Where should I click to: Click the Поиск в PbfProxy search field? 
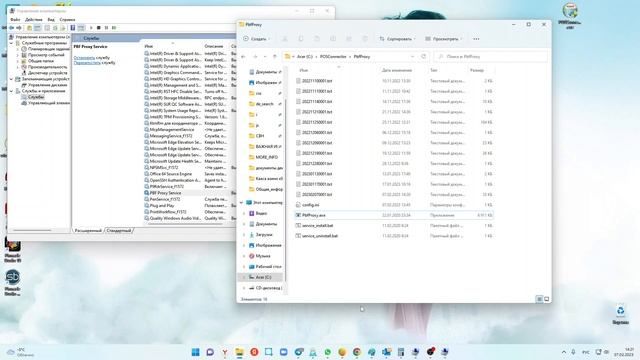click(x=490, y=57)
